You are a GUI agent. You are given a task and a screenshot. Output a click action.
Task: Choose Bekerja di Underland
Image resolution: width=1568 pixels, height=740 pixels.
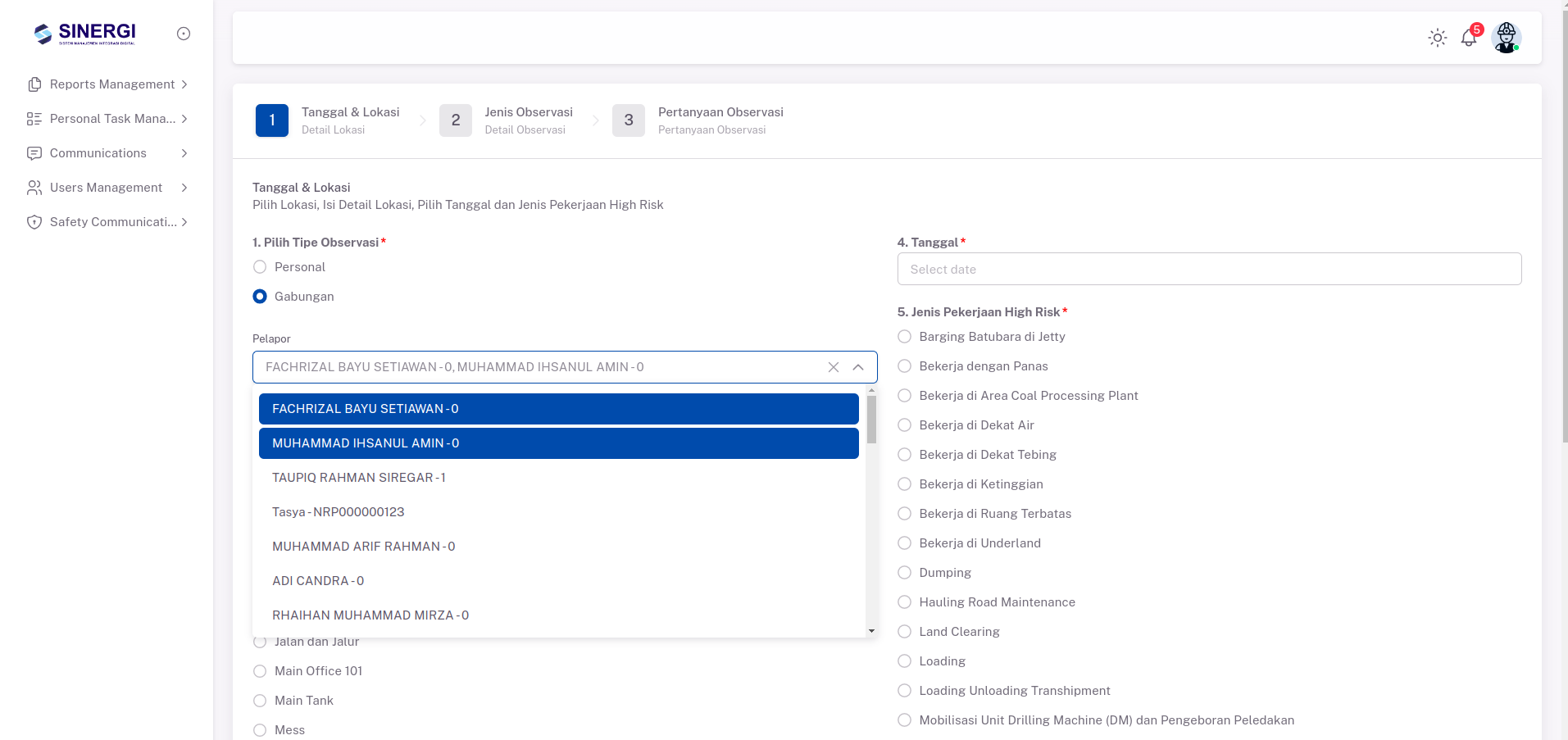coord(905,543)
